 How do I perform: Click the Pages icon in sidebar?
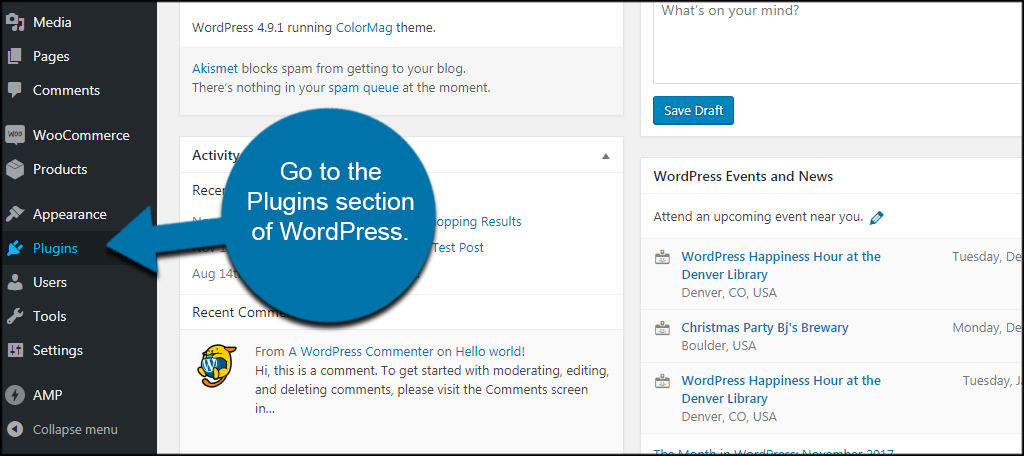pyautogui.click(x=15, y=56)
